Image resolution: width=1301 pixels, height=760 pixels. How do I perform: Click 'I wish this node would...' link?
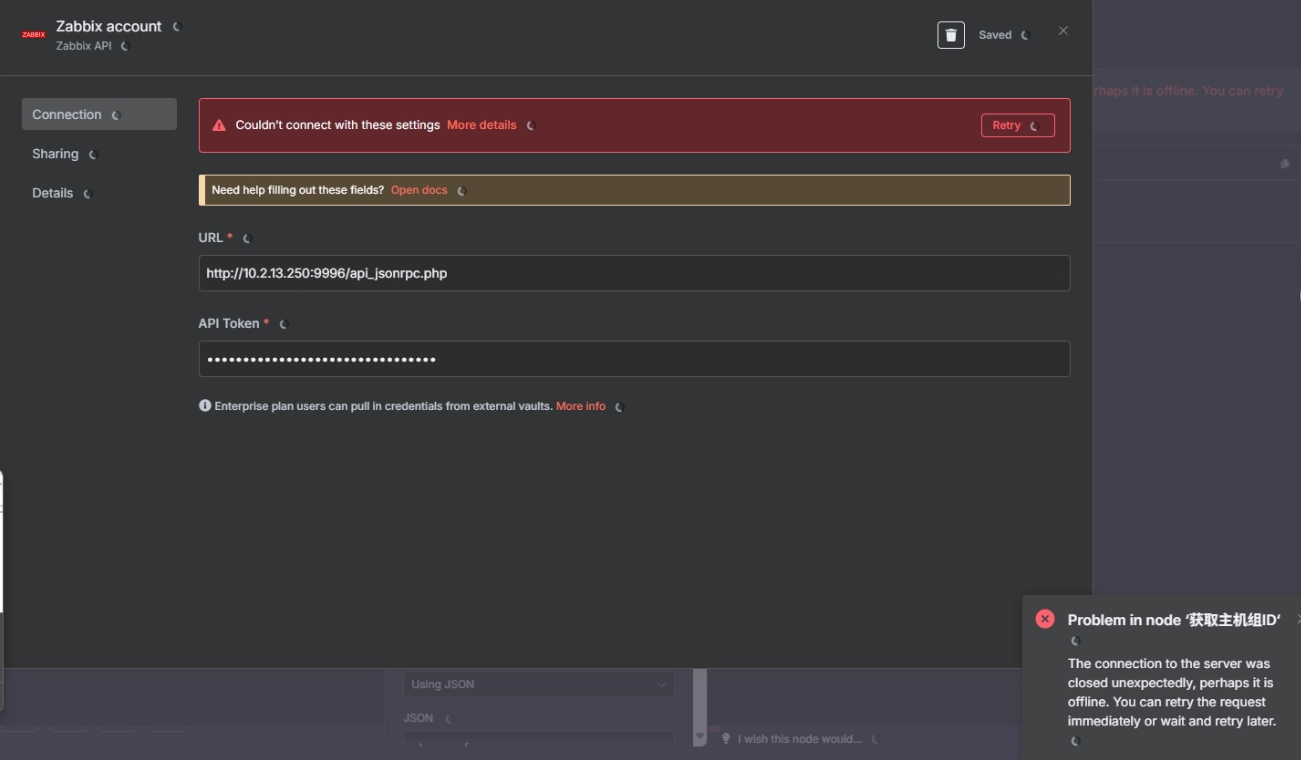[x=800, y=739]
